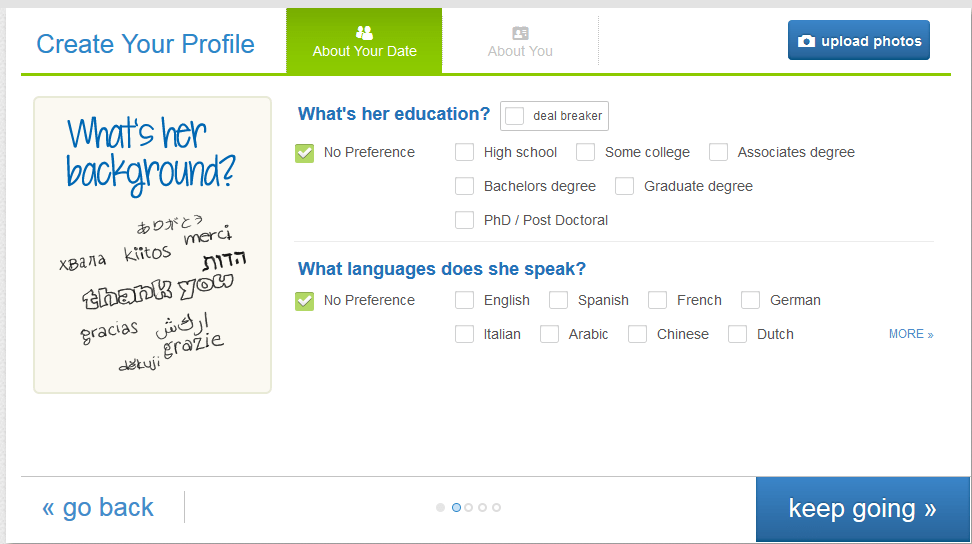Uncheck No Preference for education
Screen dimensions: 972x544
pos(305,153)
